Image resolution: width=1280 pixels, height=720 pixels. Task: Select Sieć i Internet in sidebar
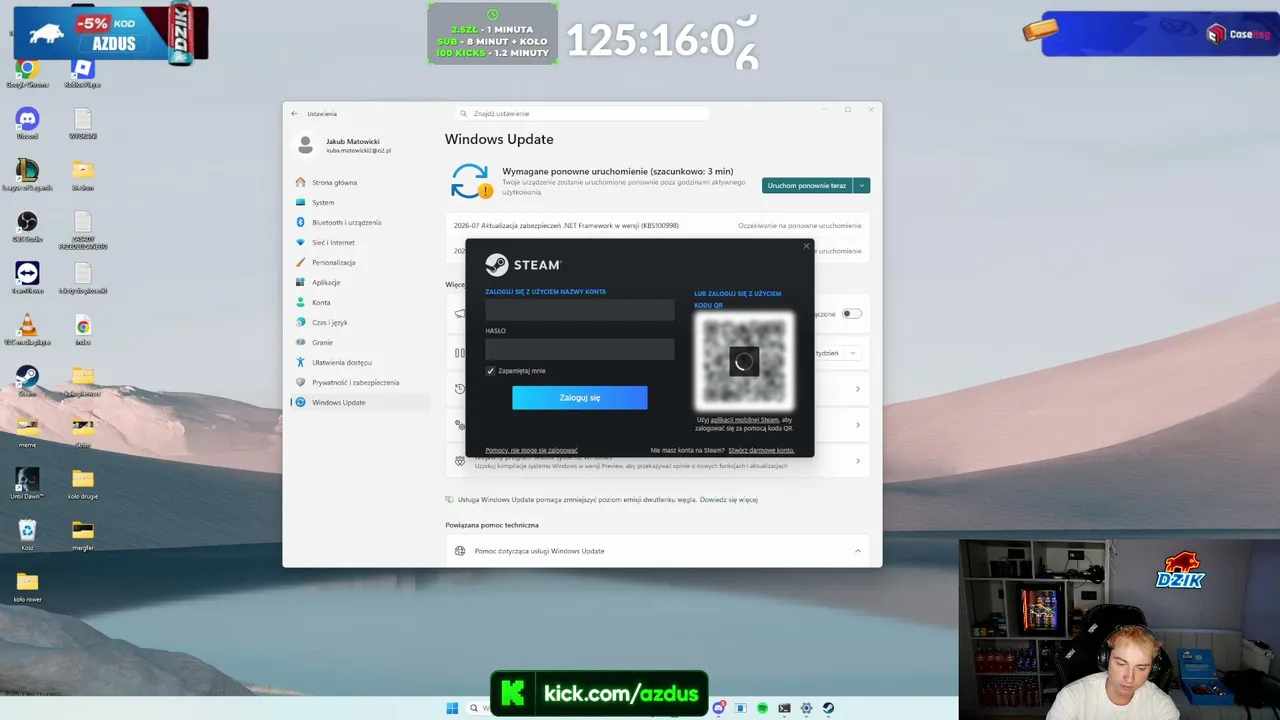360,243
